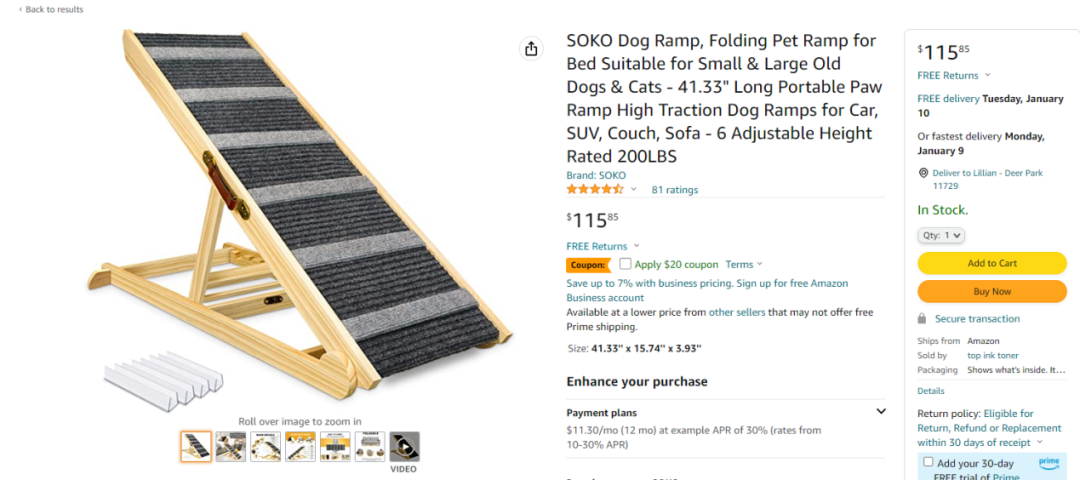Click the Back to results arrow
This screenshot has height=480, width=1080.
click(20, 10)
